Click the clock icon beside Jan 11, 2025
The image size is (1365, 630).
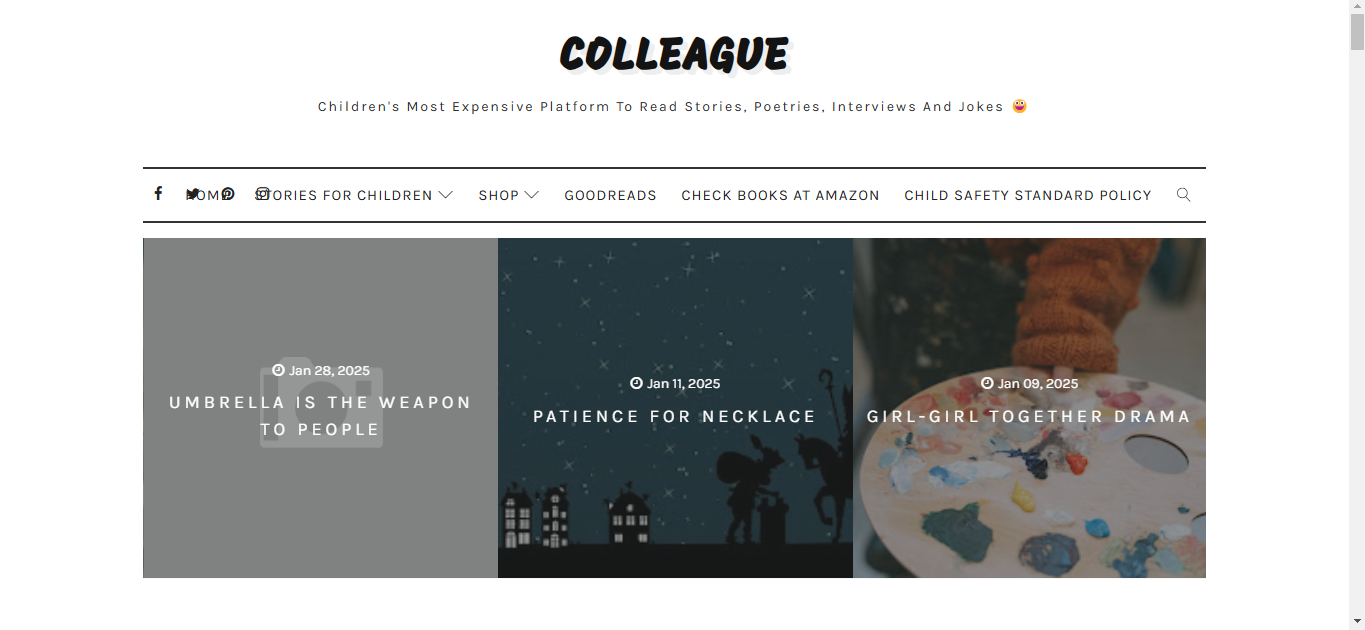636,383
